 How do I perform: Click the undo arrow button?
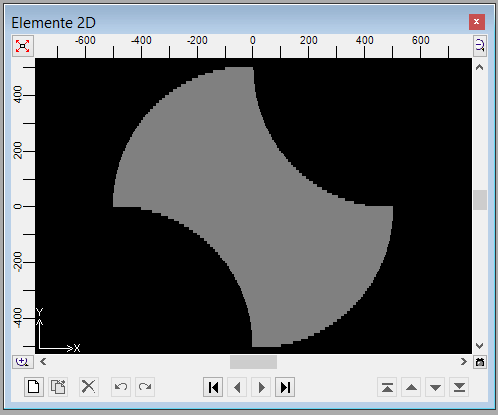point(121,387)
